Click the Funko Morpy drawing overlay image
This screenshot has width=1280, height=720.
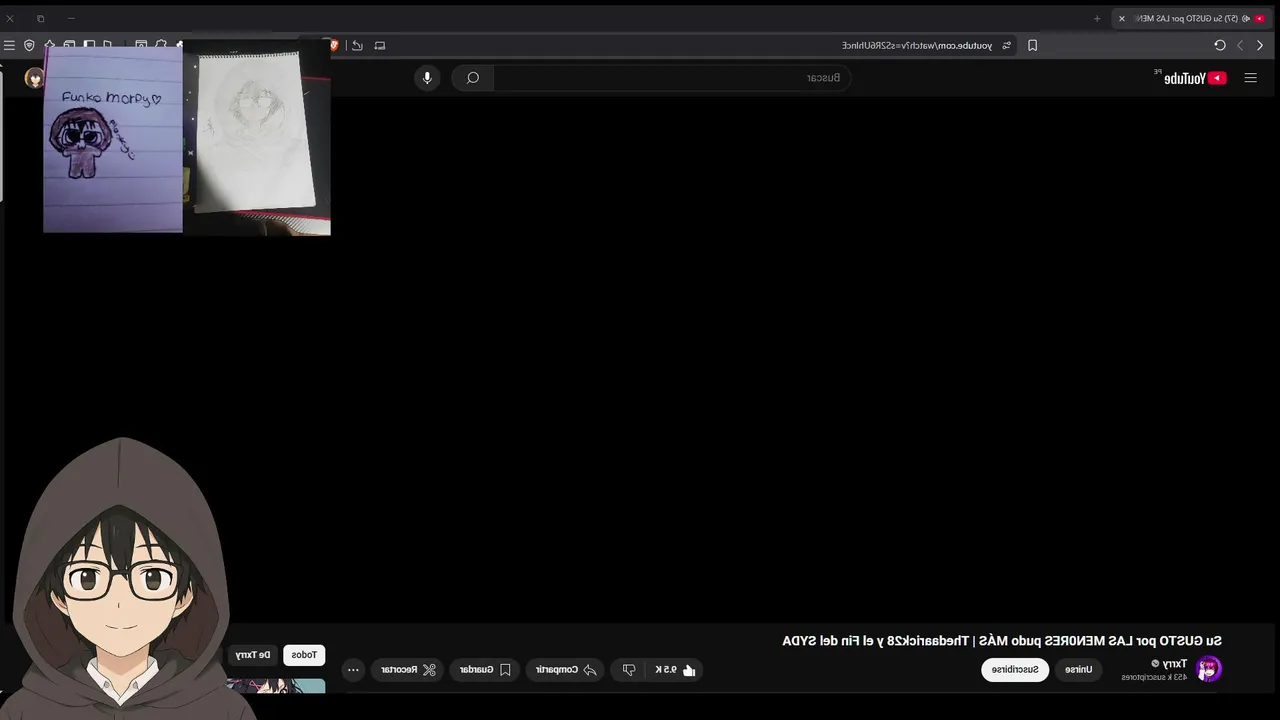(113, 140)
